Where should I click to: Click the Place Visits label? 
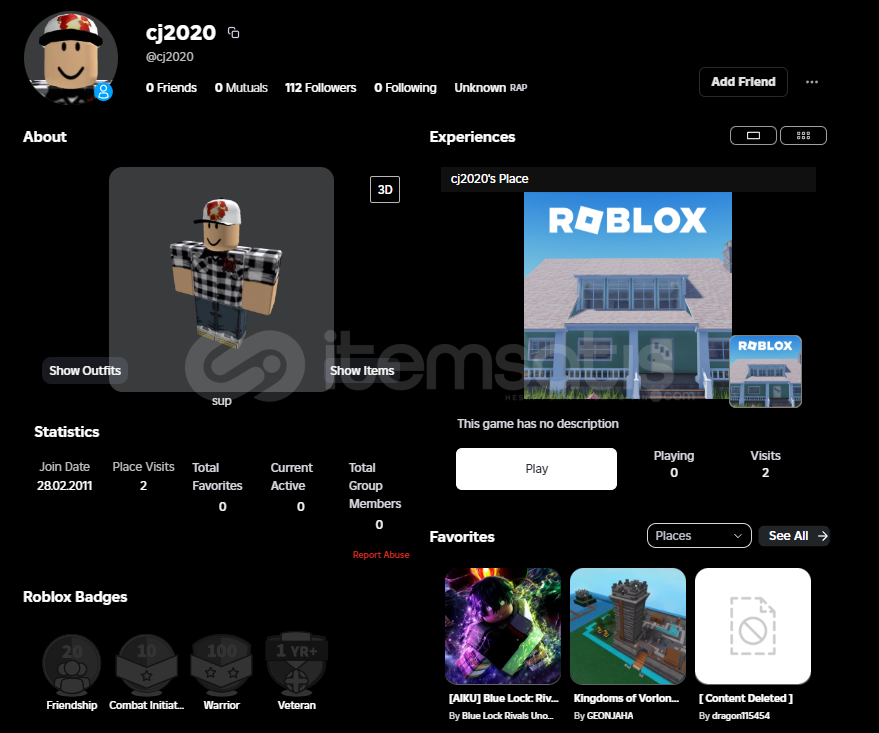pos(144,467)
